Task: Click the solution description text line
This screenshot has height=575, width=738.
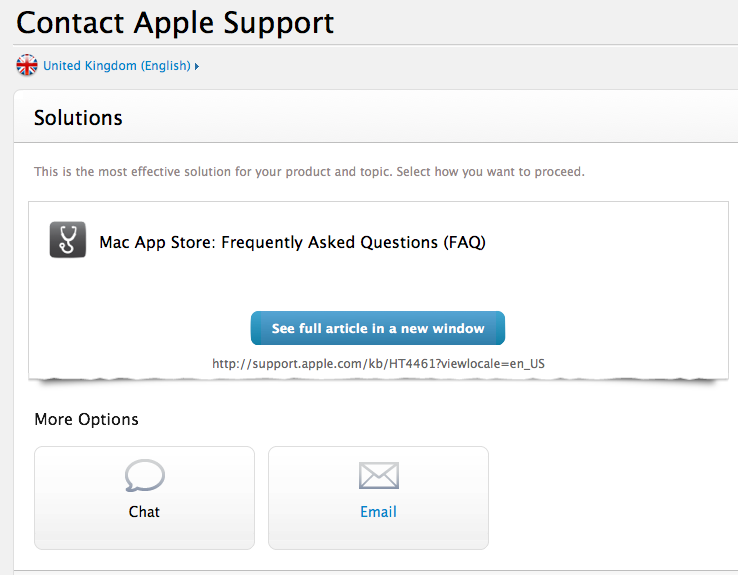Action: [x=309, y=172]
